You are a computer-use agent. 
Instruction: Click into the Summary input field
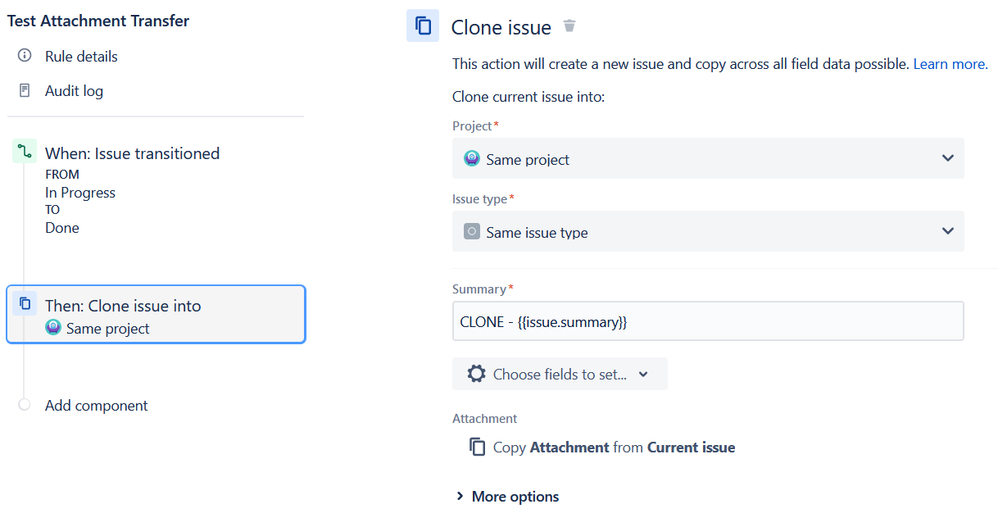(708, 322)
